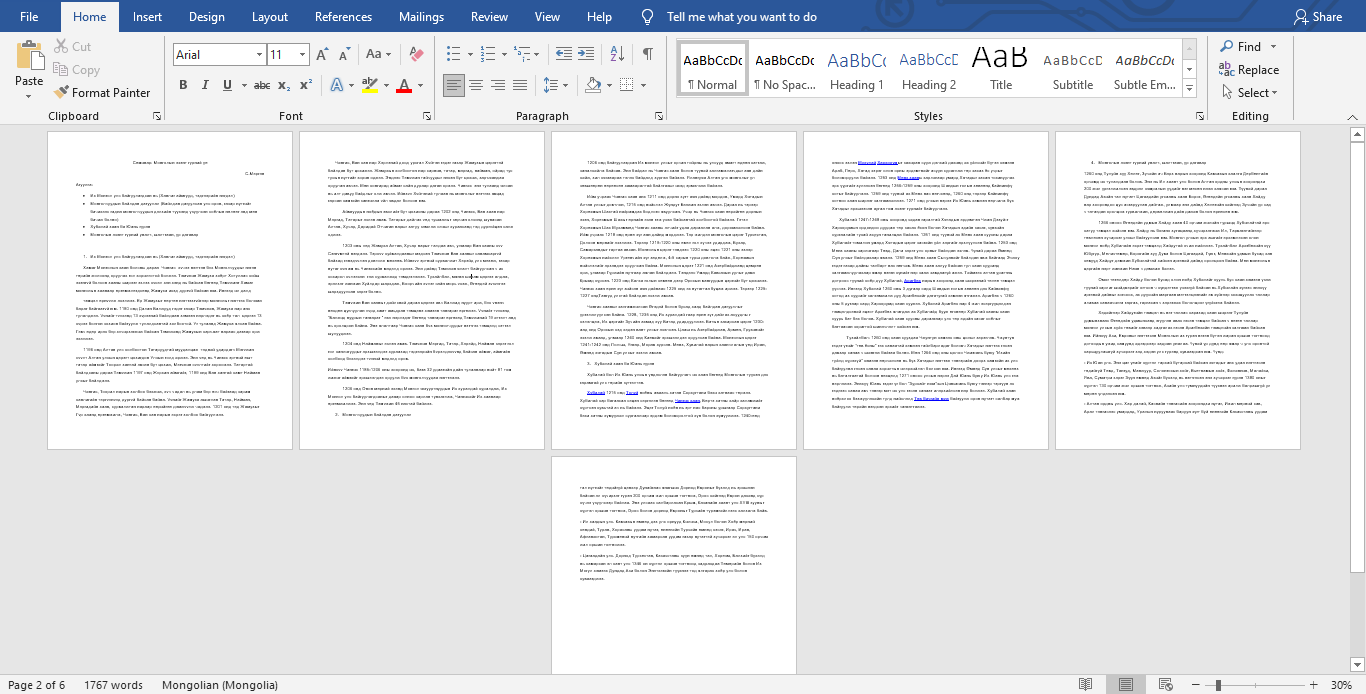Open the References ribbon tab
Image resolution: width=1366 pixels, height=694 pixels.
pos(343,17)
